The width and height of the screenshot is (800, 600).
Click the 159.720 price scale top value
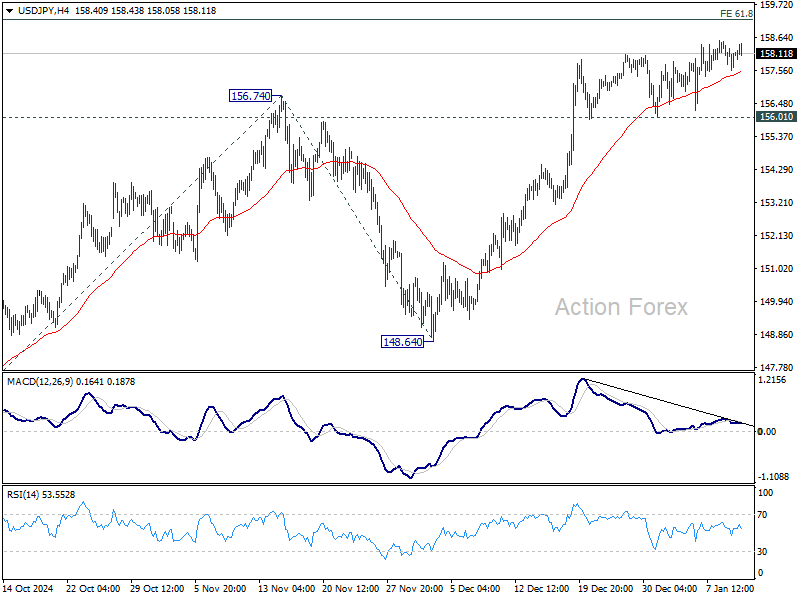[x=777, y=5]
